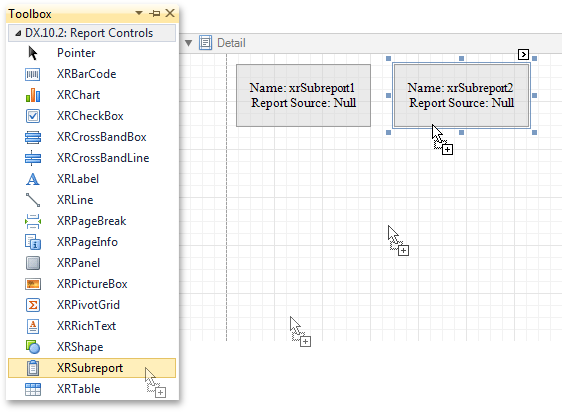Screen dimensions: 562x412
Task: Select the XRShape icon
Action: click(33, 347)
